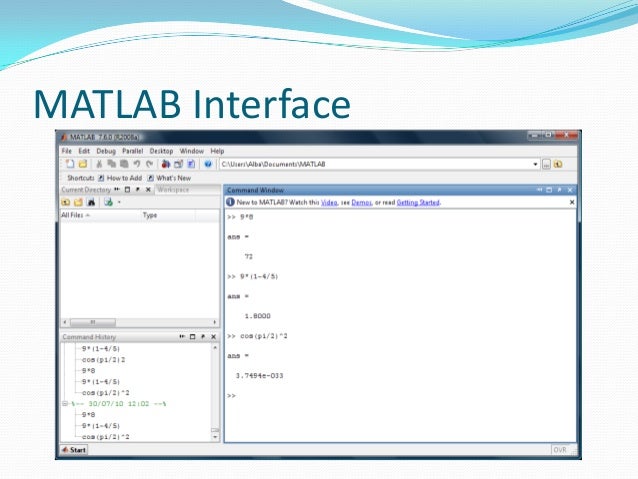Open the Desktop menu
638x479 pixels.
pos(161,151)
